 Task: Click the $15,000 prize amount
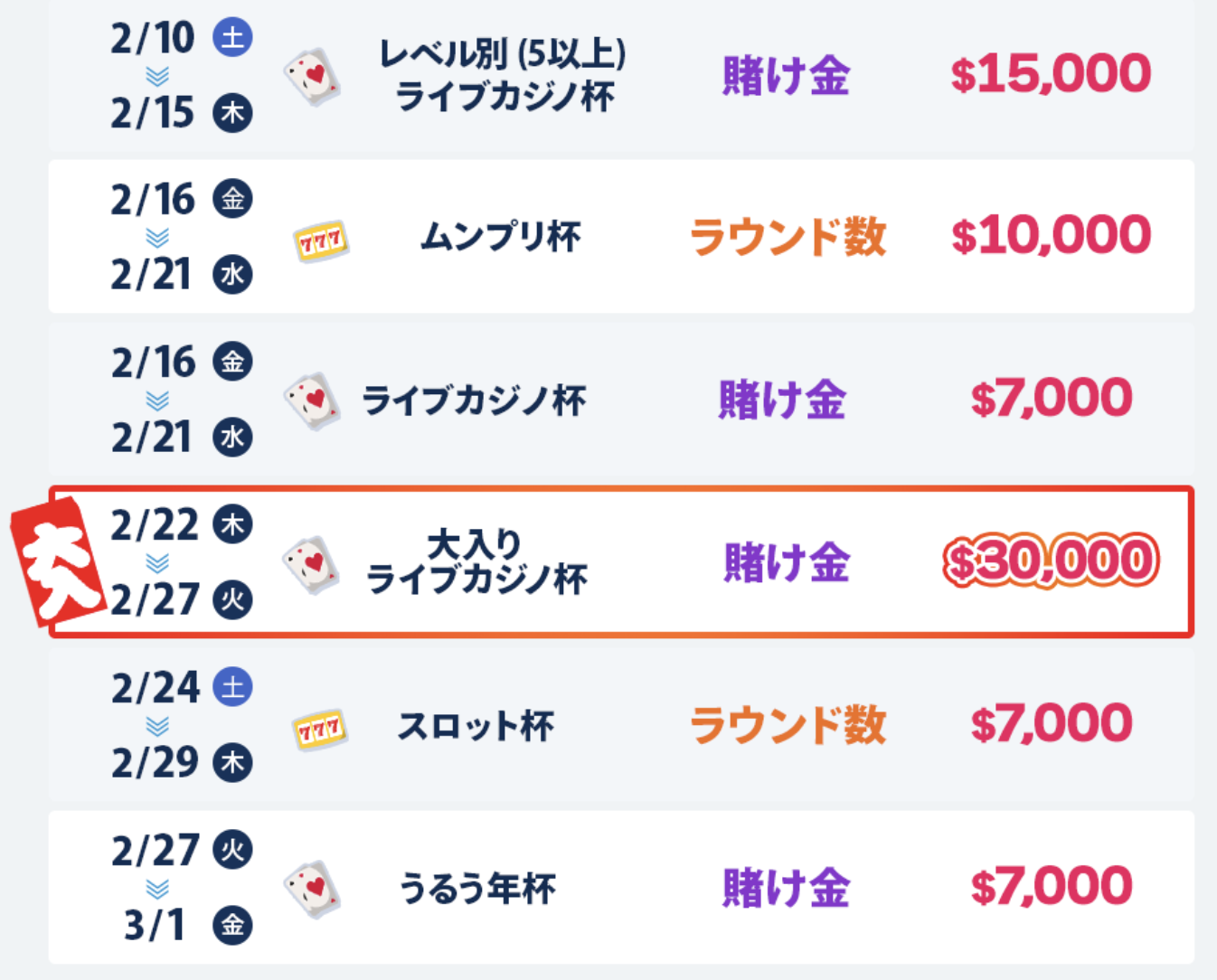click(x=1051, y=74)
